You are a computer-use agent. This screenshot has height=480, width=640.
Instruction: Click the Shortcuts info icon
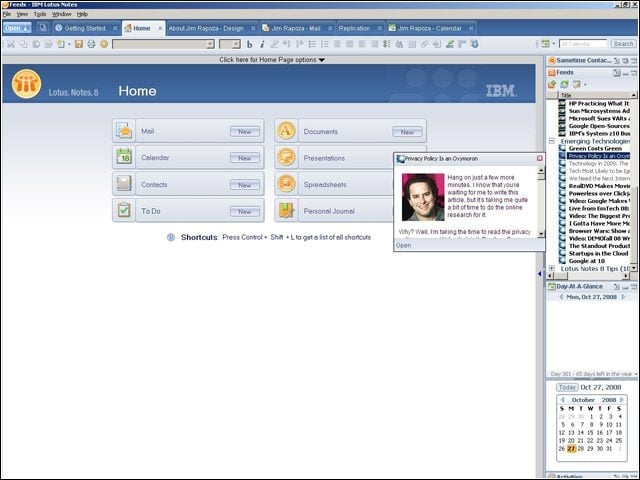click(x=171, y=237)
